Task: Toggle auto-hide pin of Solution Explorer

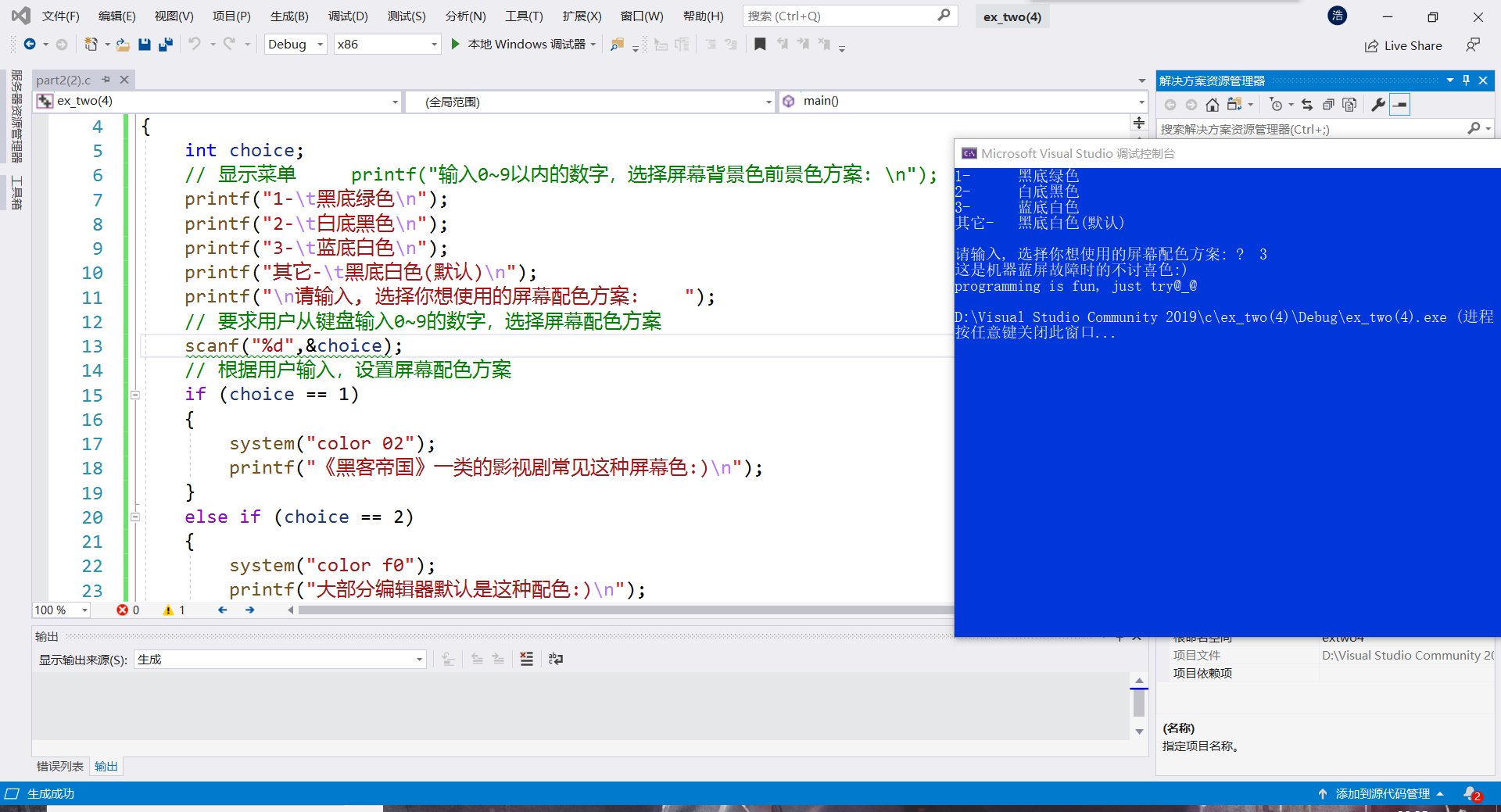Action: click(x=1466, y=80)
